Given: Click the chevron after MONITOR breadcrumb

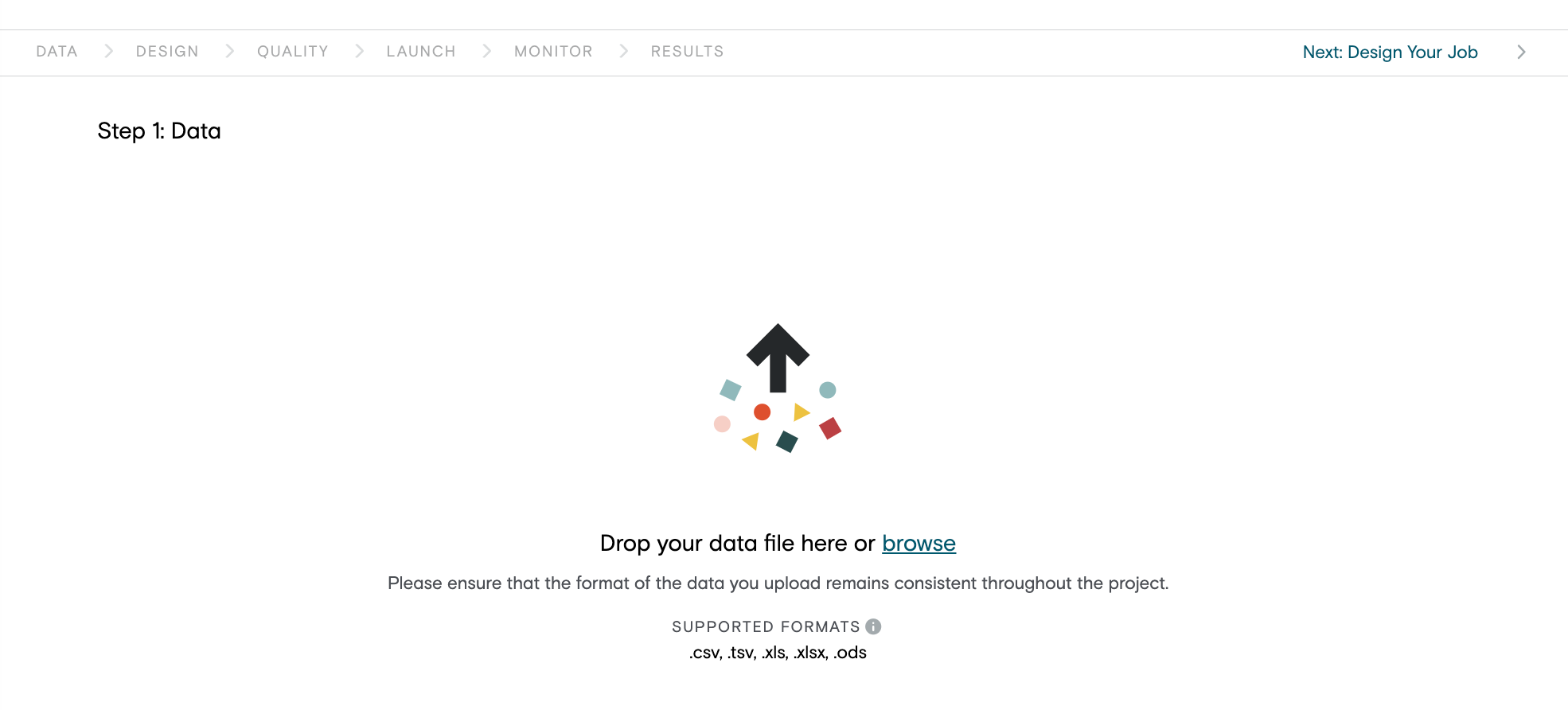Looking at the screenshot, I should coord(623,51).
